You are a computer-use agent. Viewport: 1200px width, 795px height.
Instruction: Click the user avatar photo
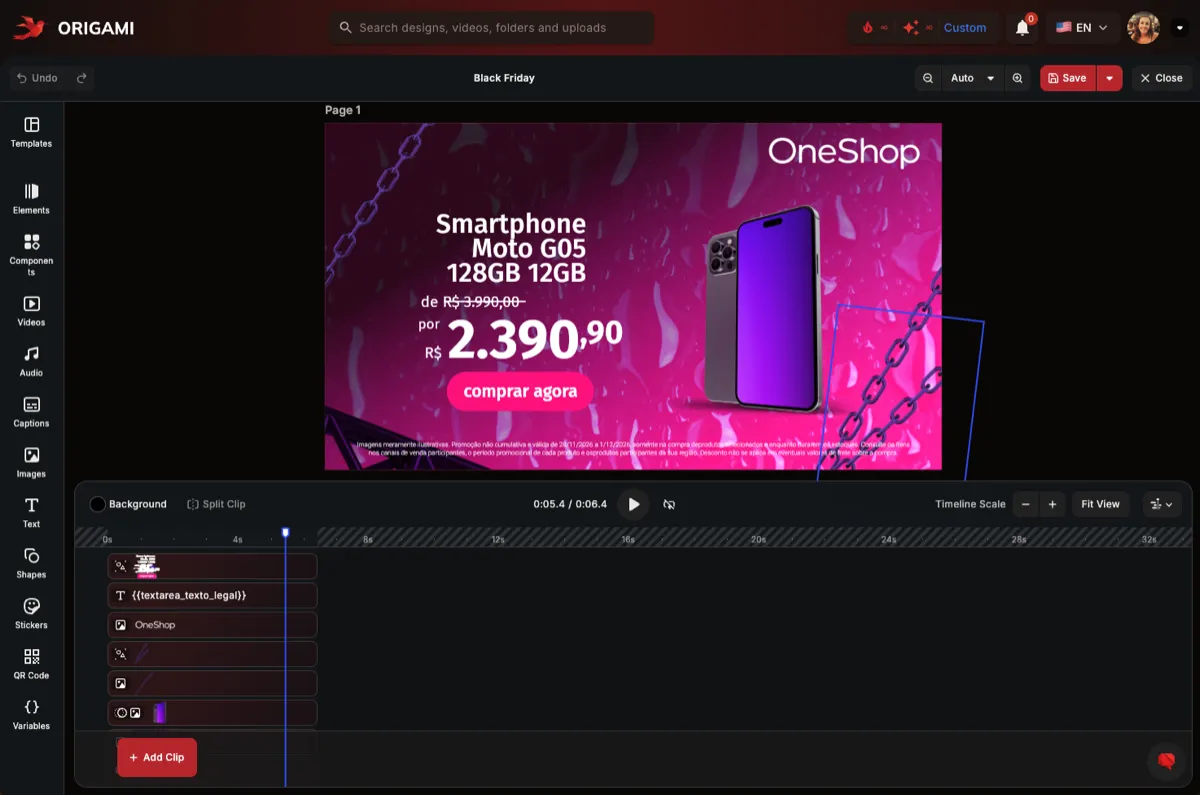[1143, 28]
